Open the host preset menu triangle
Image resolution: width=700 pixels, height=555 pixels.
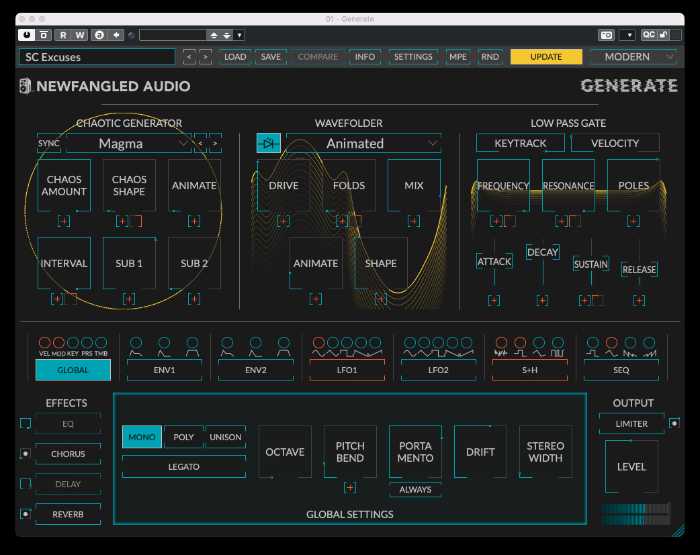pyautogui.click(x=240, y=35)
